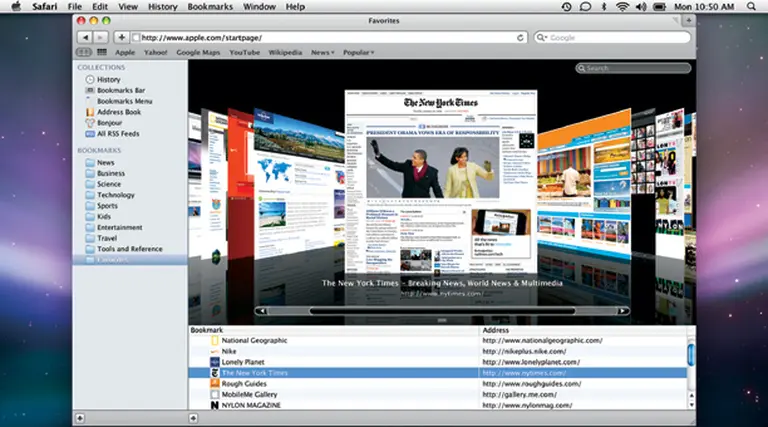
Task: Open the Apple bookmark bar link
Action: click(x=125, y=52)
